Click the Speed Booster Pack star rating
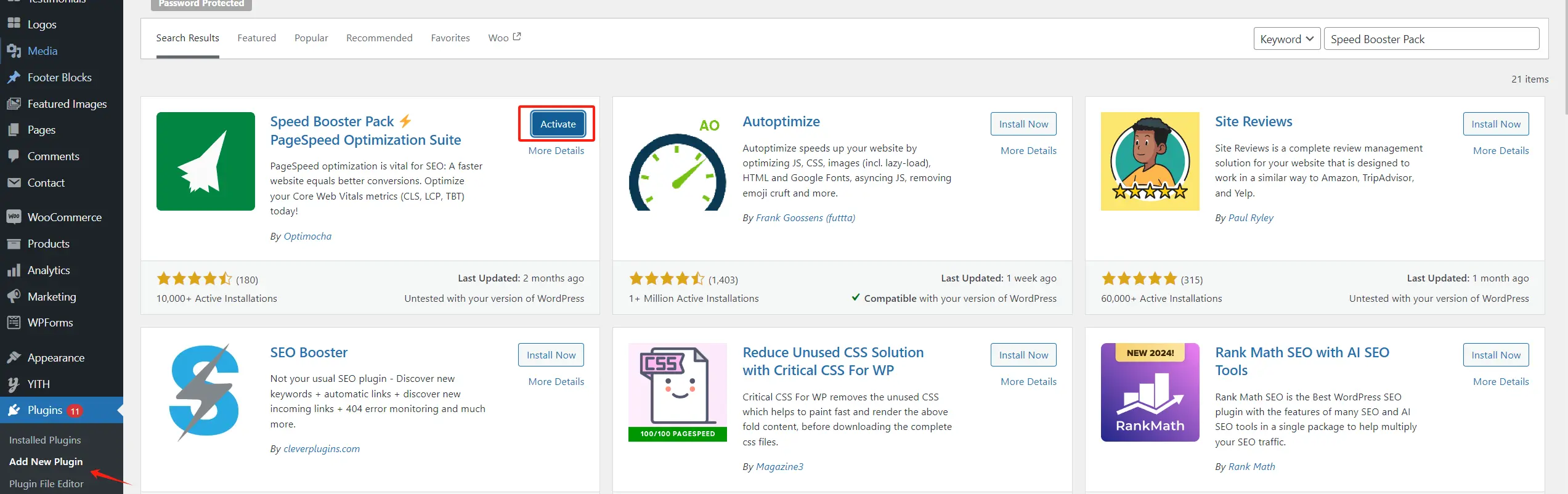Screen dimensions: 1568x494 click(195, 279)
